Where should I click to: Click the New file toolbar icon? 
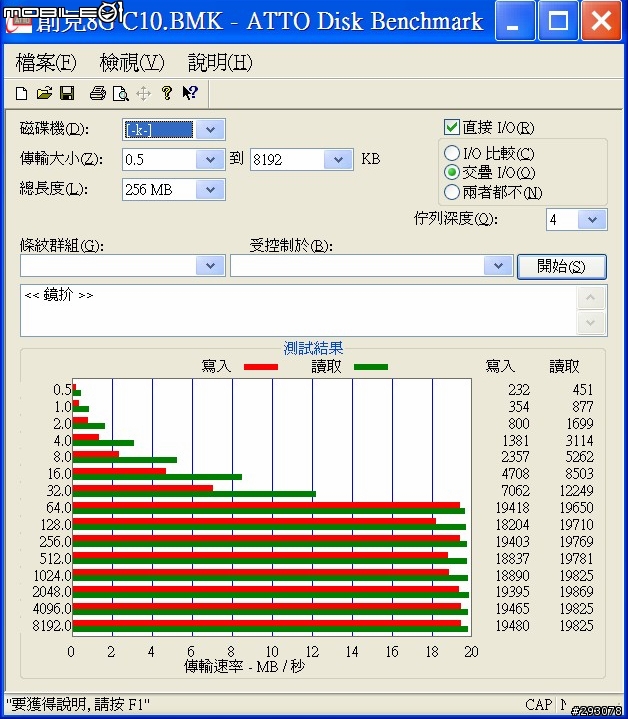point(22,93)
